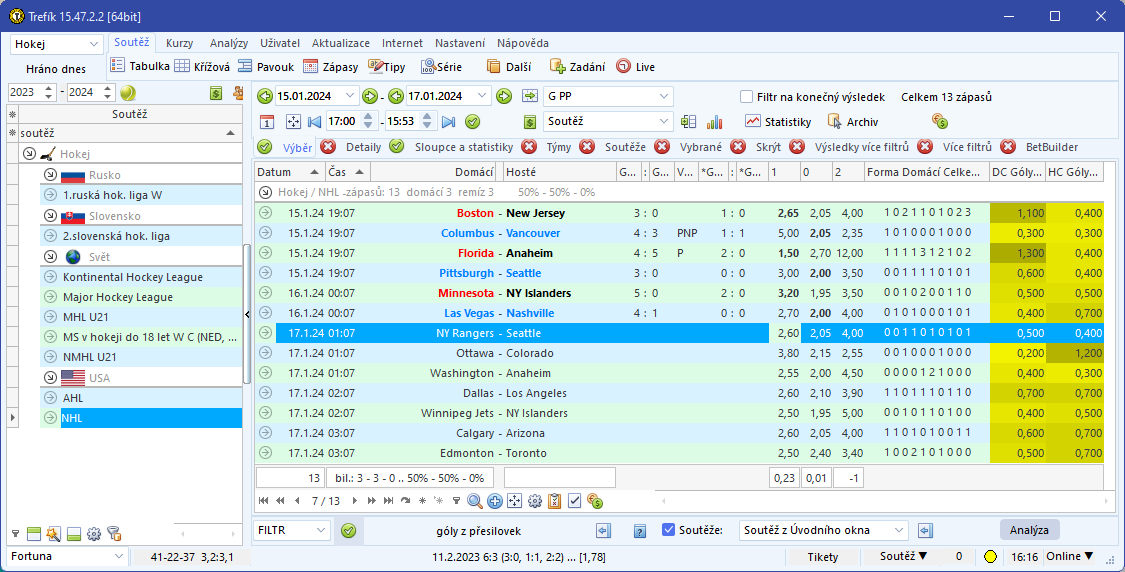
Task: Enable the Filtr na konečný výsledek checkbox
Action: pyautogui.click(x=747, y=97)
